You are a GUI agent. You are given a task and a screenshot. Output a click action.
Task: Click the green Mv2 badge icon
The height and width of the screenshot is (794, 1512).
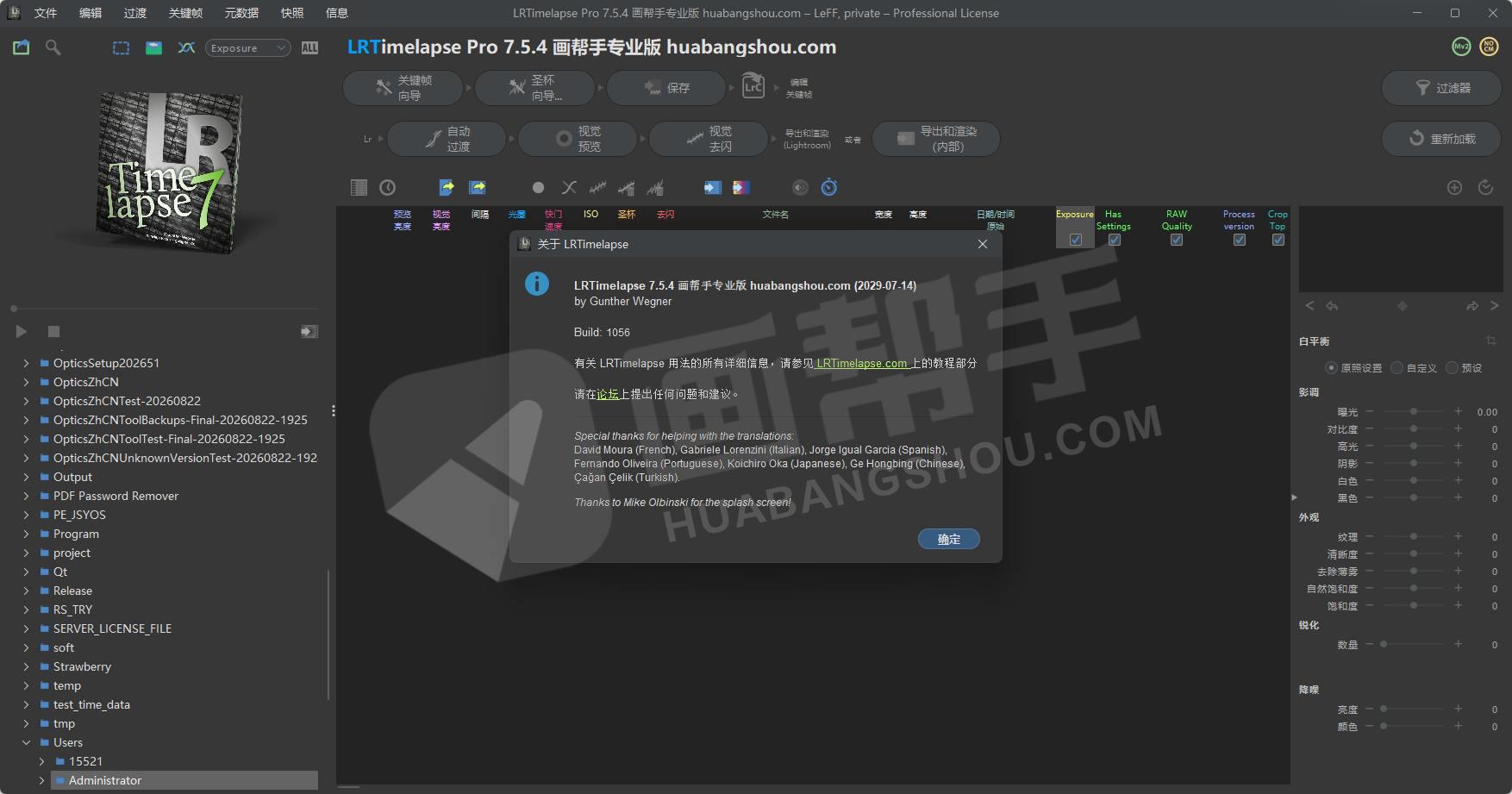click(1461, 47)
